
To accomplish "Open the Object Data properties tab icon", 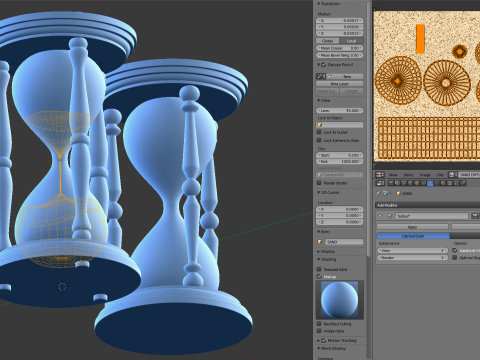I will coord(436,183).
